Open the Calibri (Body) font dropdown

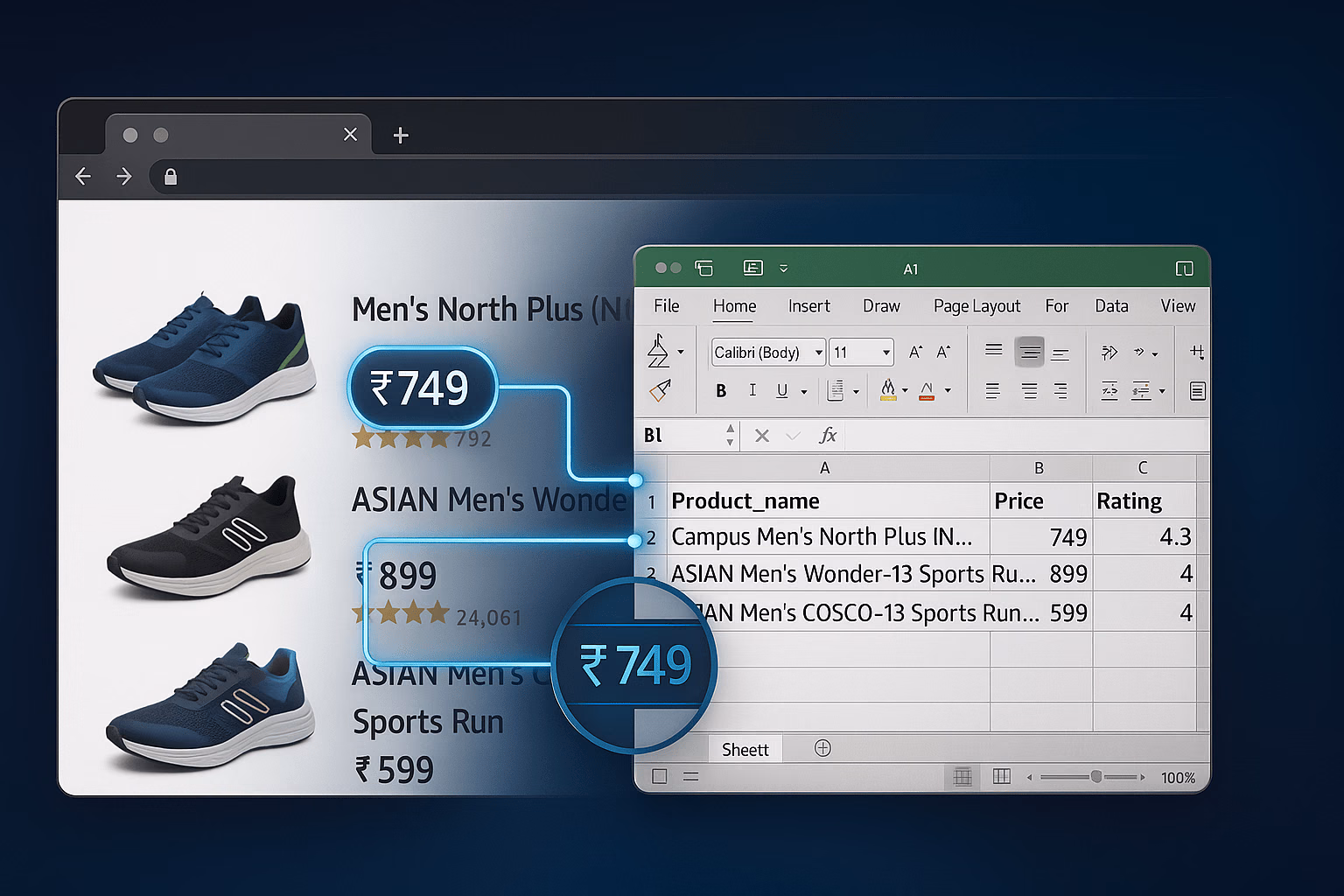(768, 352)
